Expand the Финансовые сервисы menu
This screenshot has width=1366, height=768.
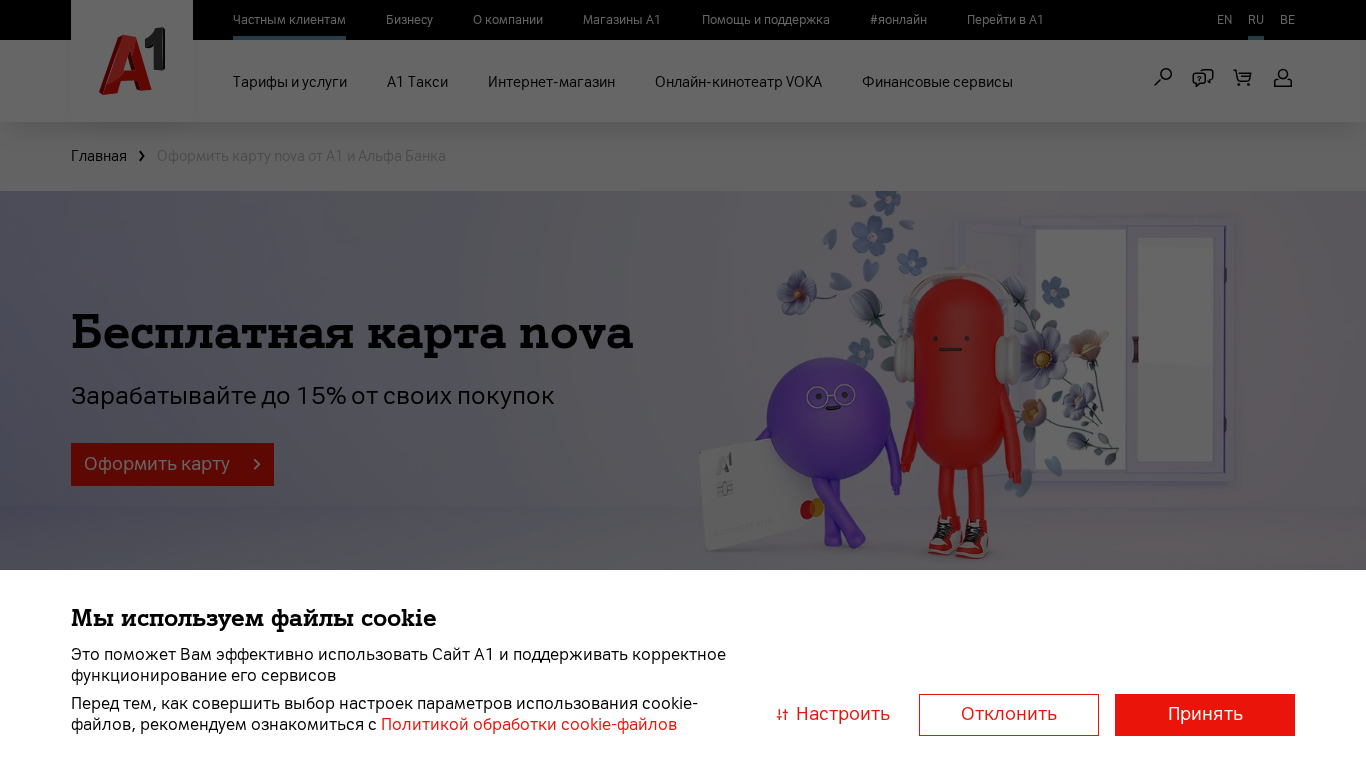click(x=937, y=82)
